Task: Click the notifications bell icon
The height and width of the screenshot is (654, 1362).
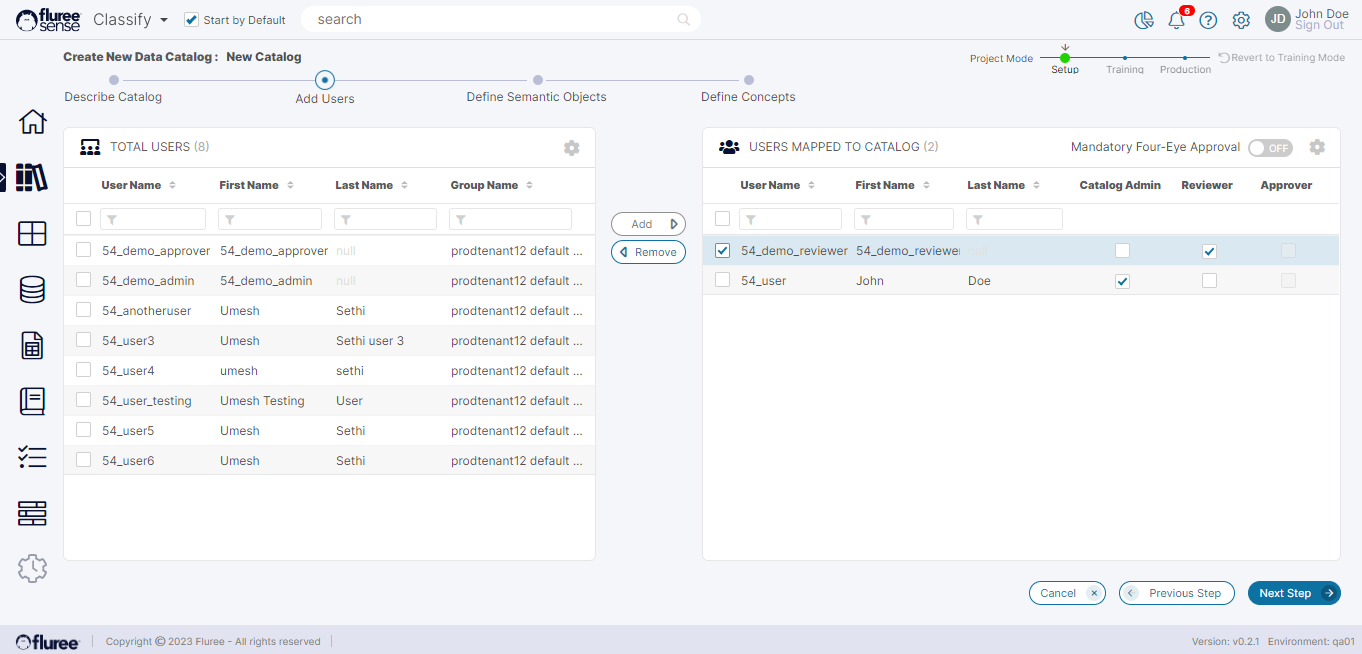Action: coord(1176,20)
